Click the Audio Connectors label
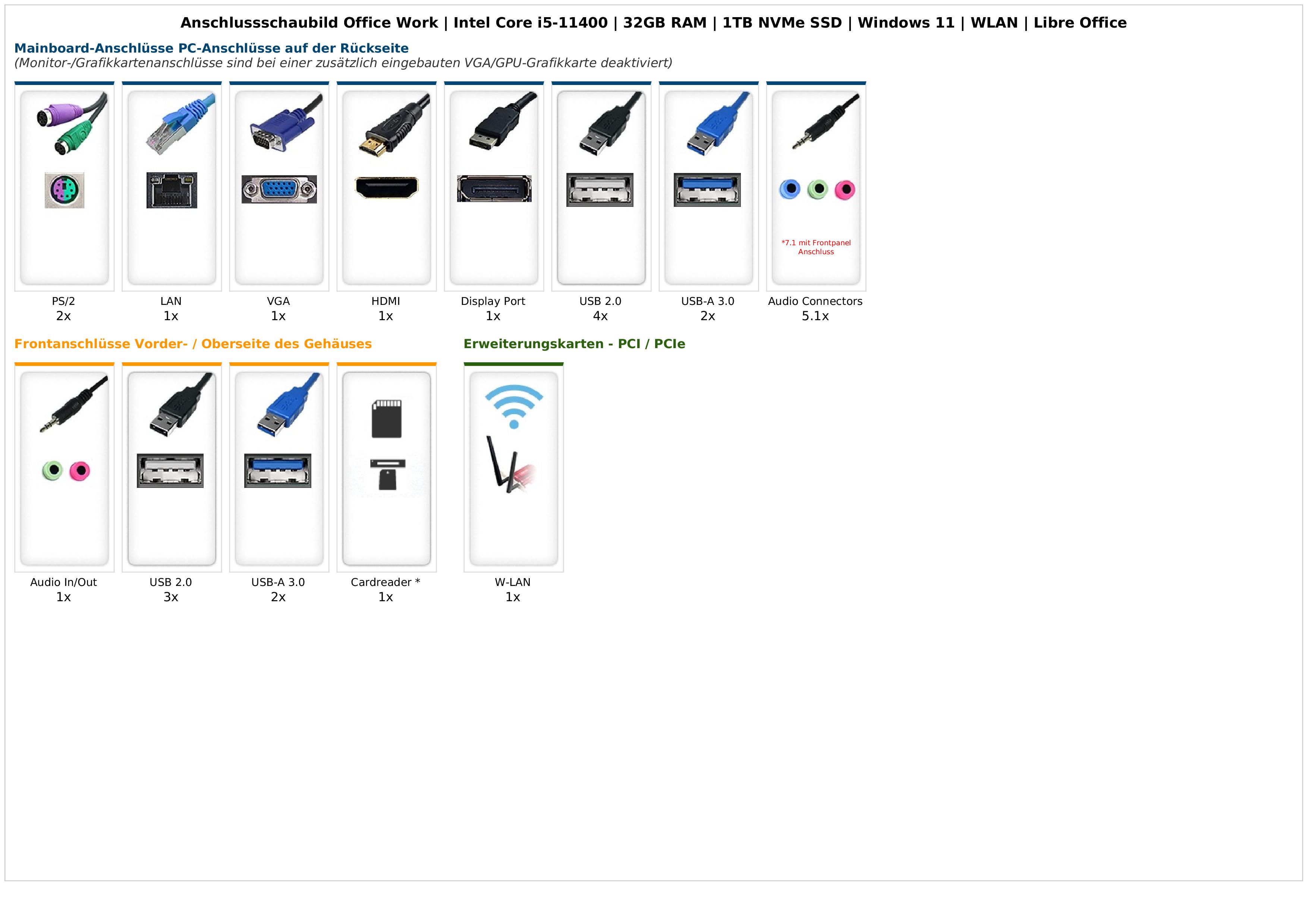This screenshot has width=1308, height=924. click(x=815, y=301)
